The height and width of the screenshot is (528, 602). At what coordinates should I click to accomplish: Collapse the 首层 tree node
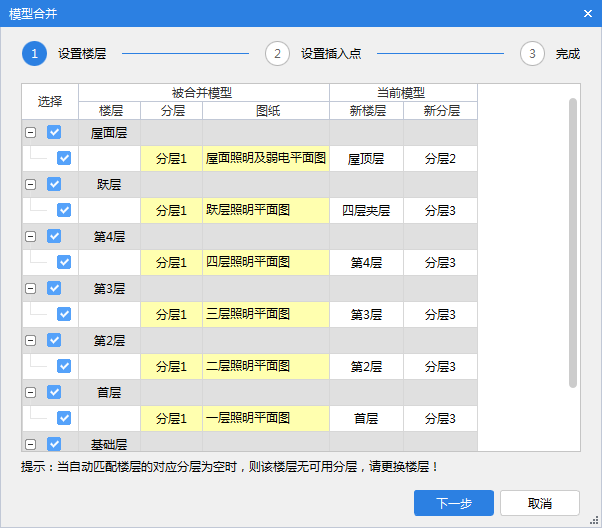tap(31, 392)
